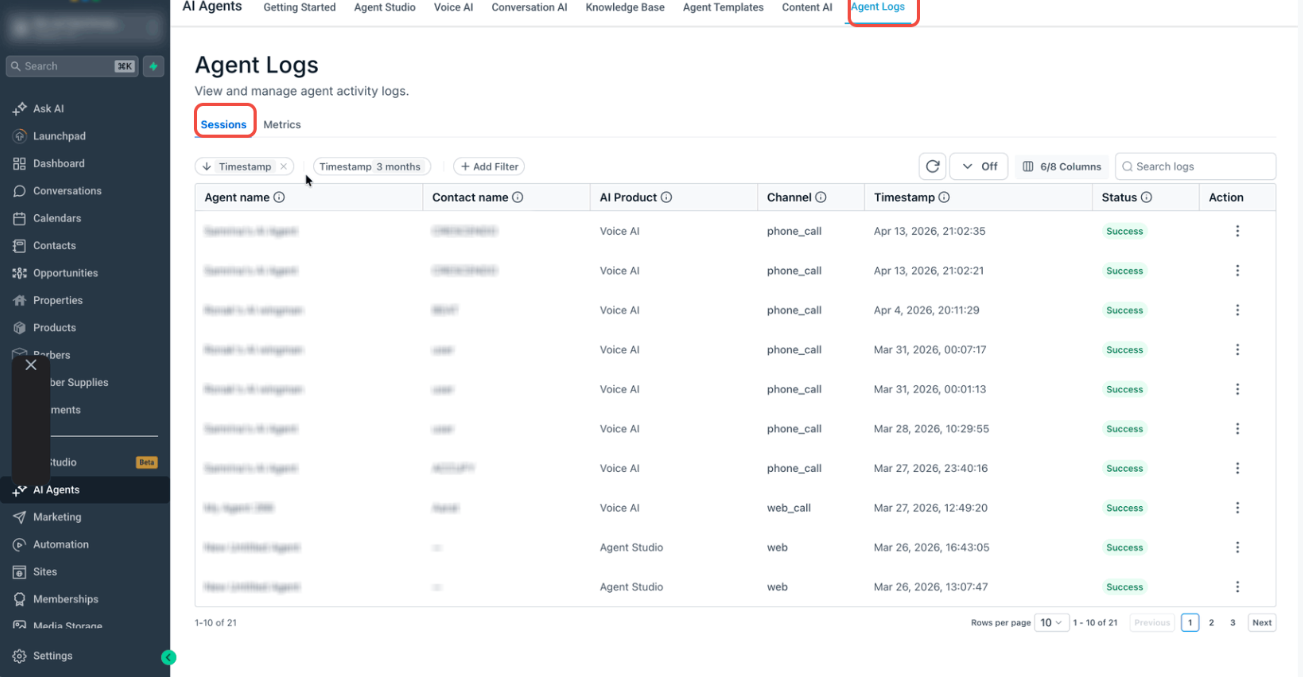The image size is (1303, 677).
Task: Switch to Agent Templates tab
Action: 723,7
